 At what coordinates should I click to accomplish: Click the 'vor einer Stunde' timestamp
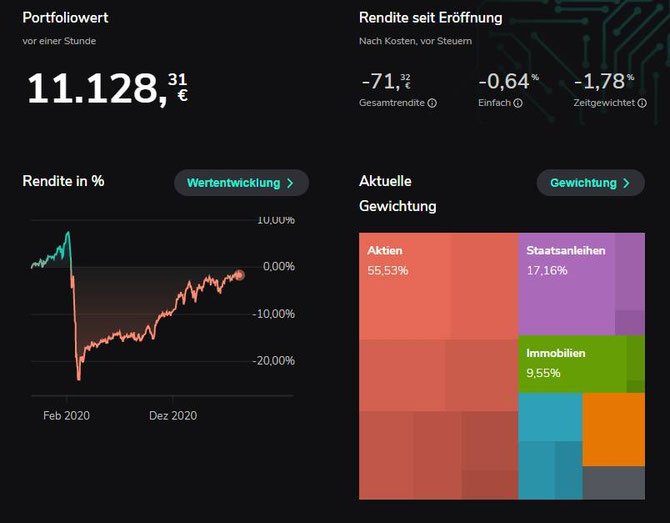pyautogui.click(x=59, y=41)
